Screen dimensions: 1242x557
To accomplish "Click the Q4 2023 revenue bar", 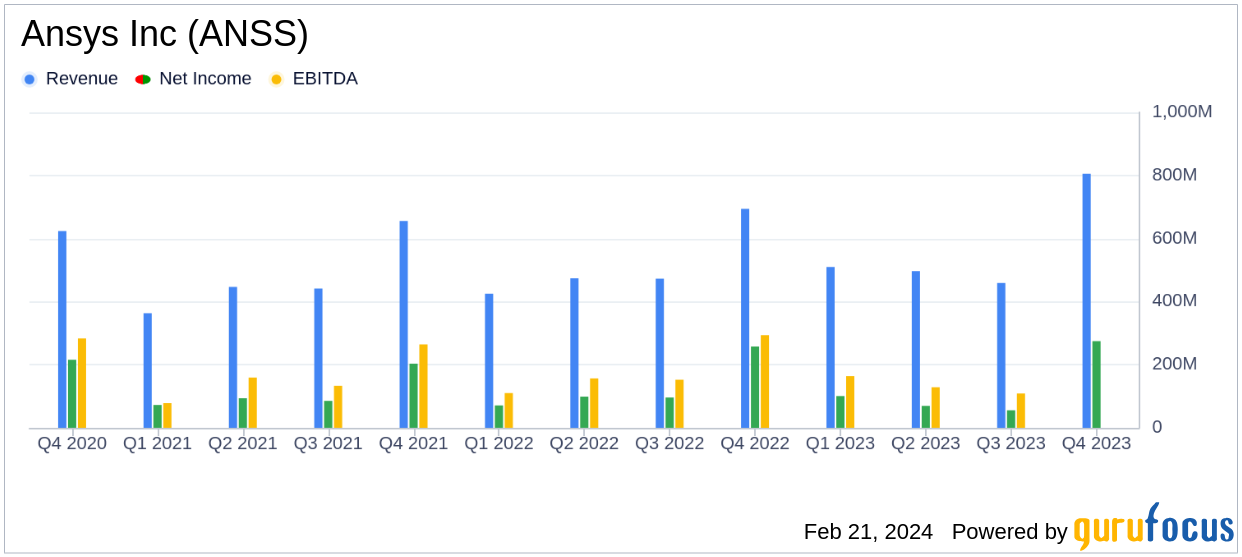I will tap(1086, 301).
